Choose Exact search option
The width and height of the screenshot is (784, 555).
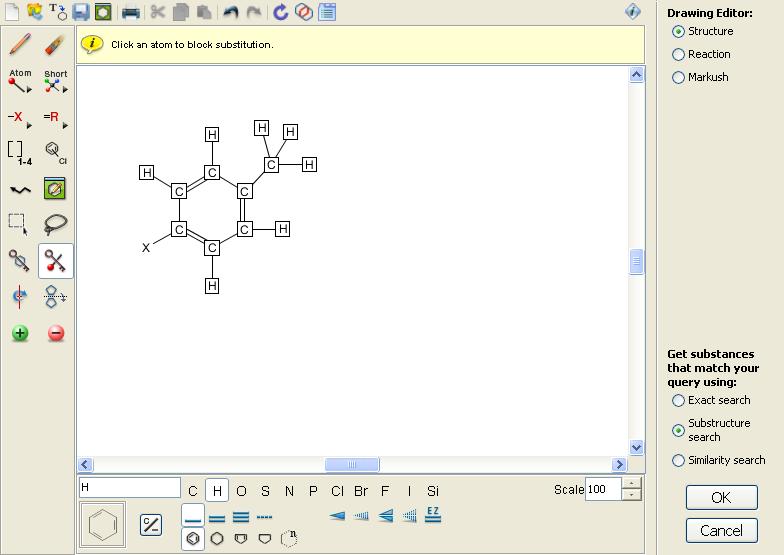(678, 400)
